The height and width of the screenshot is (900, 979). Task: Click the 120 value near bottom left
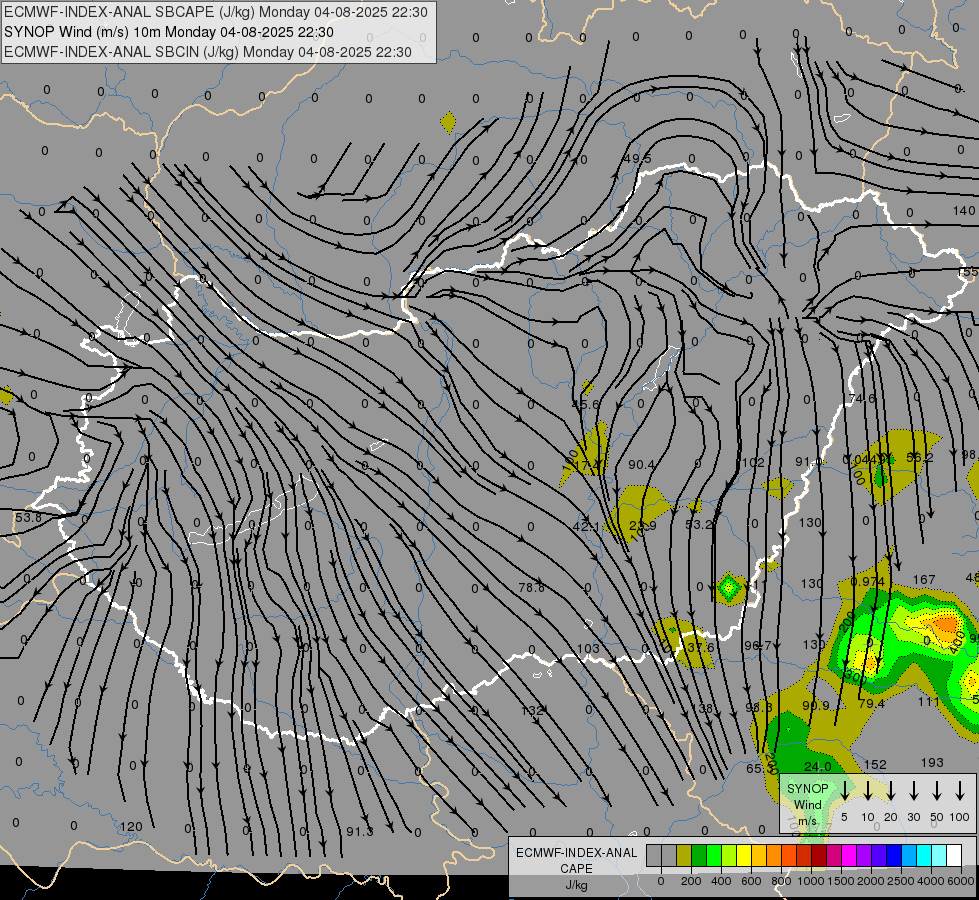click(131, 827)
